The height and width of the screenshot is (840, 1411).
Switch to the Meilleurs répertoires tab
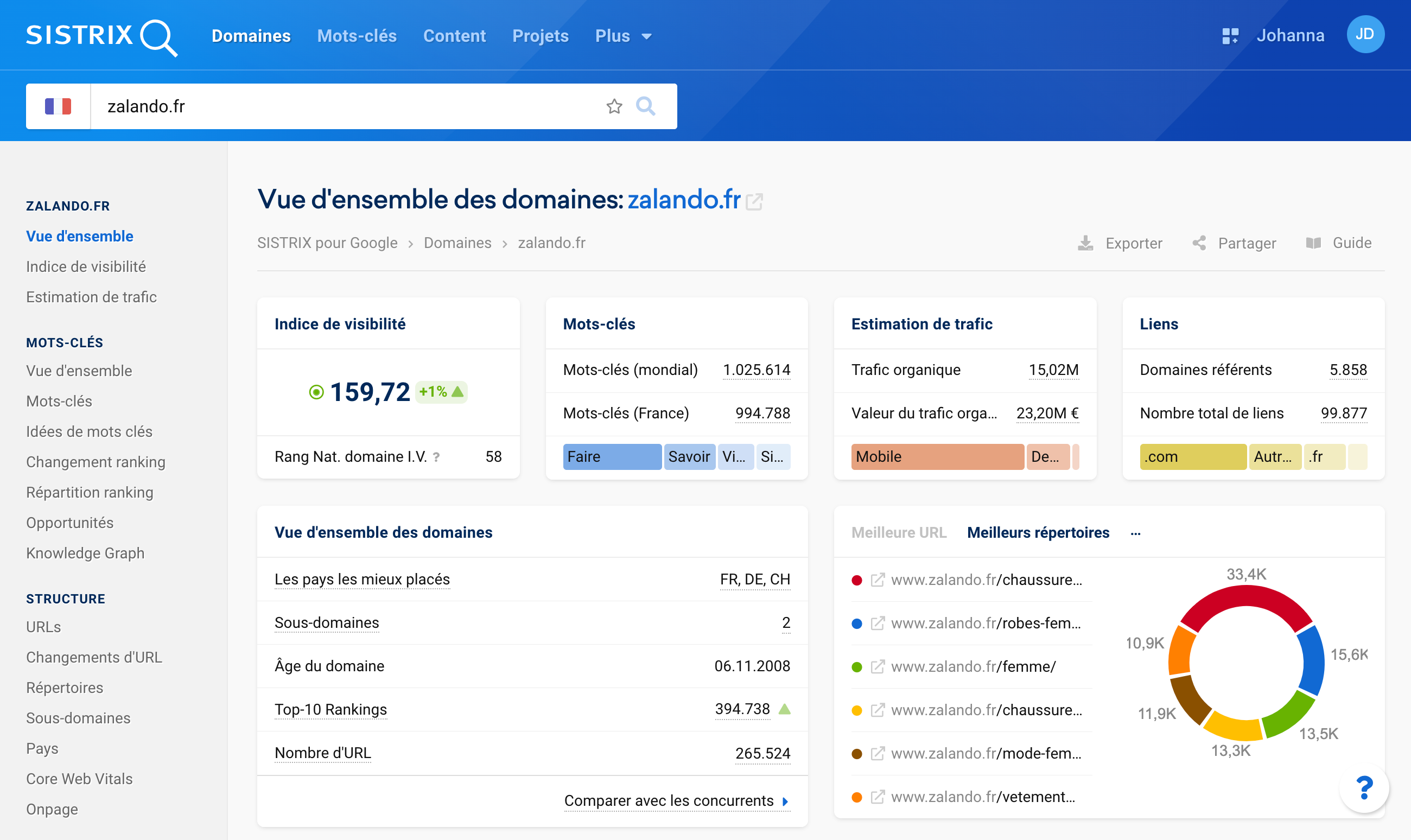tap(1038, 533)
